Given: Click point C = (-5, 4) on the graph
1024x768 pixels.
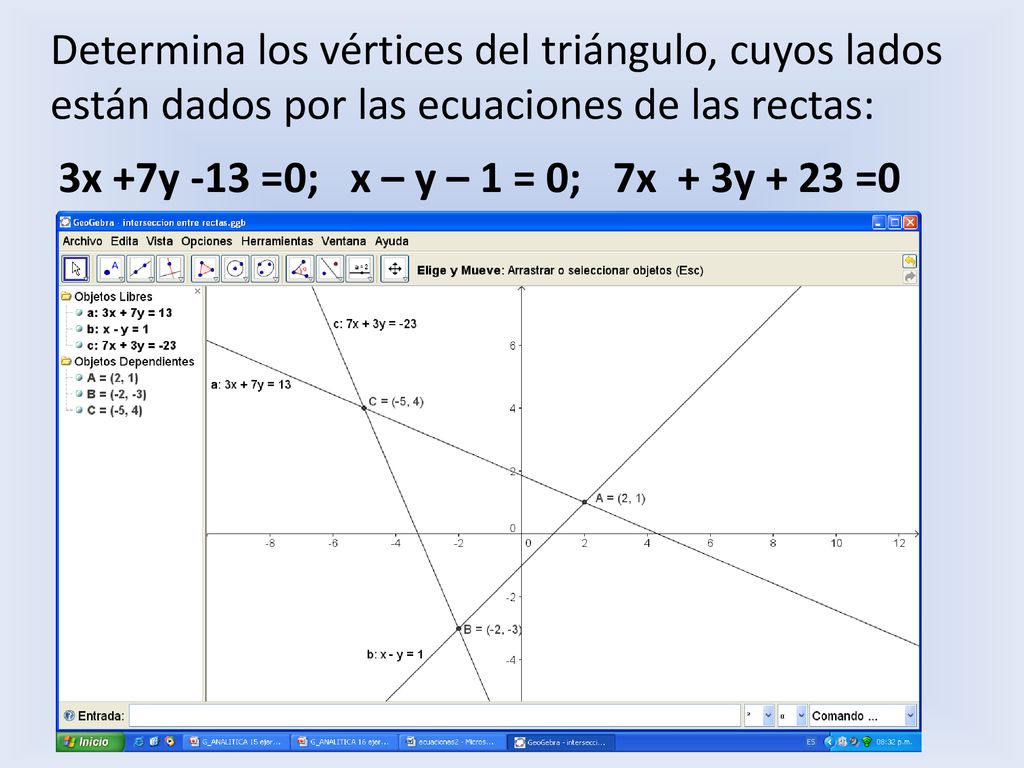Looking at the screenshot, I should pos(364,408).
